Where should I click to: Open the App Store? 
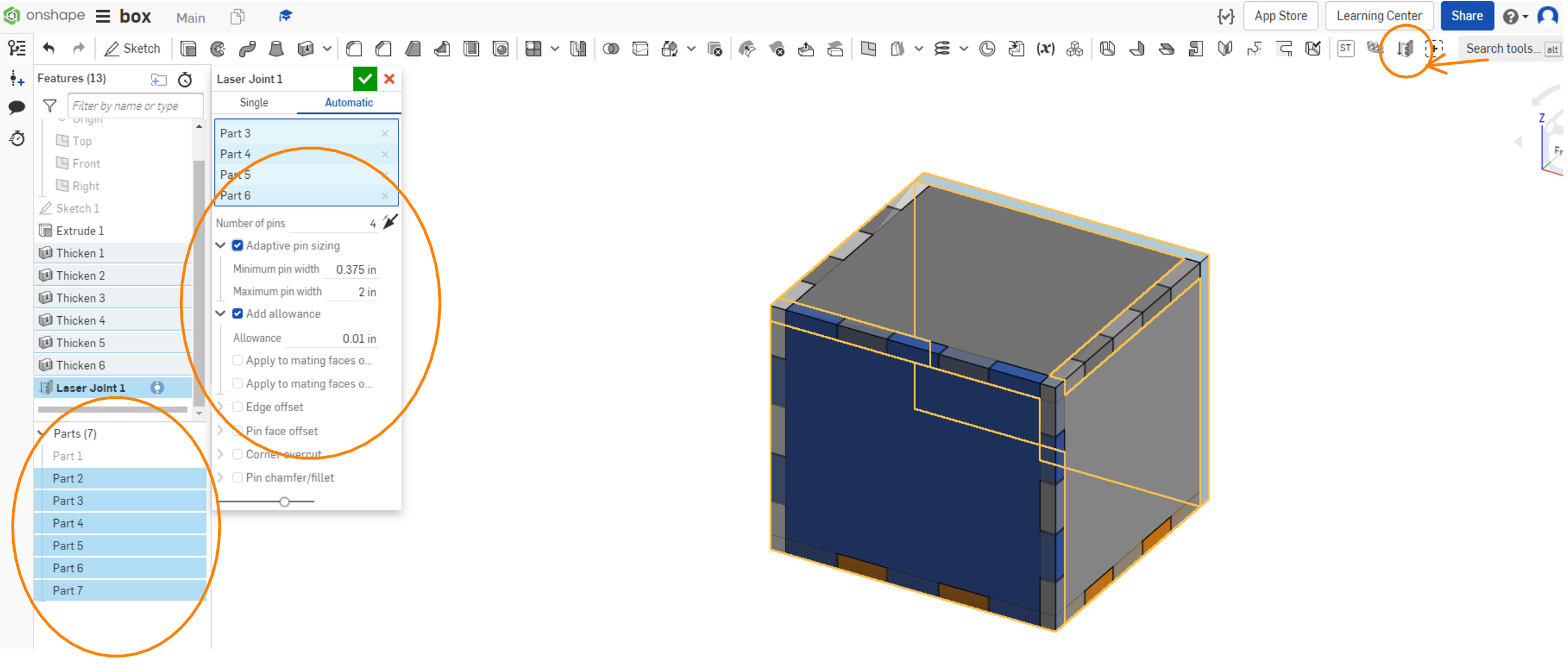1280,16
